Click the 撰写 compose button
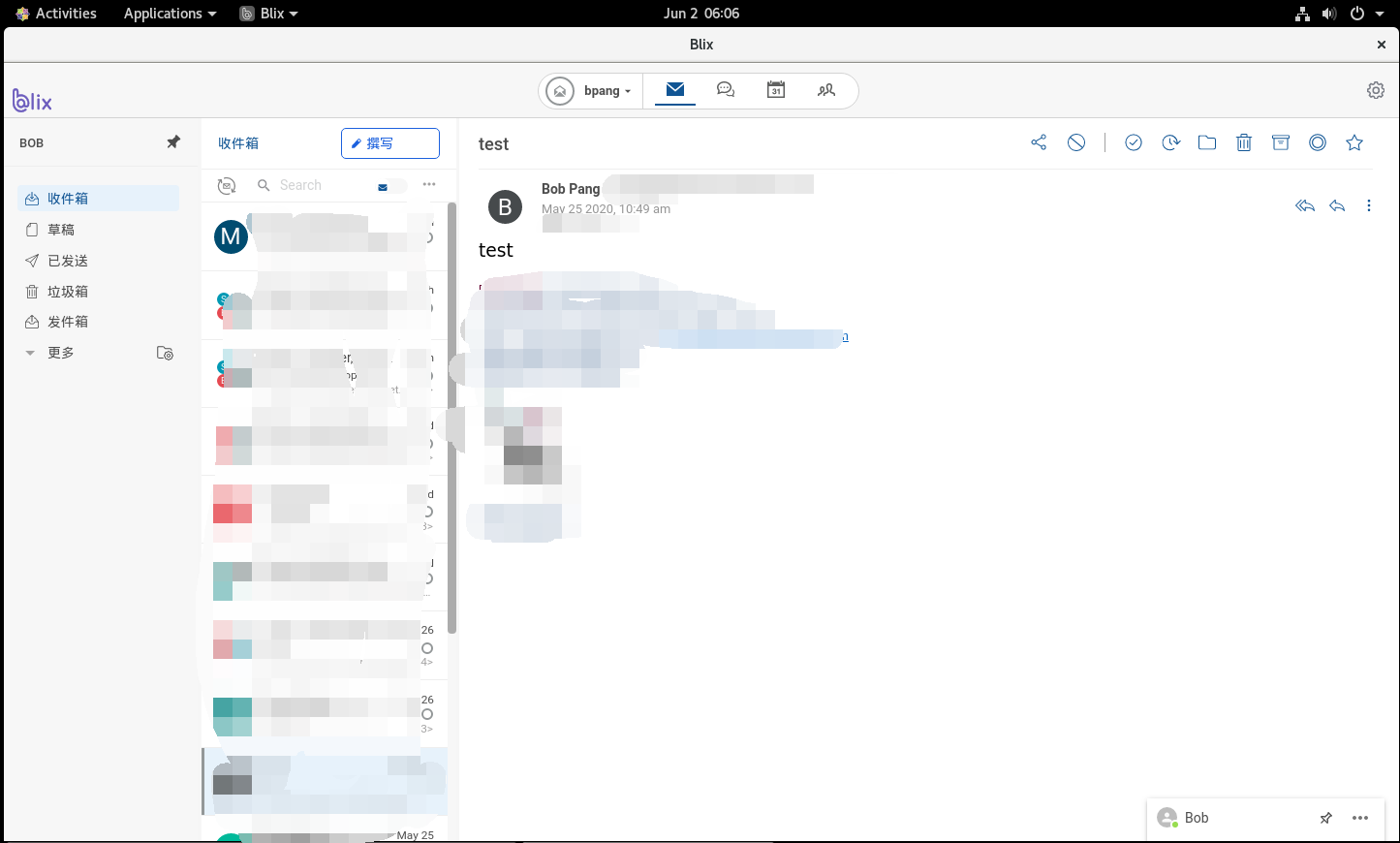The width and height of the screenshot is (1400, 843). [390, 143]
